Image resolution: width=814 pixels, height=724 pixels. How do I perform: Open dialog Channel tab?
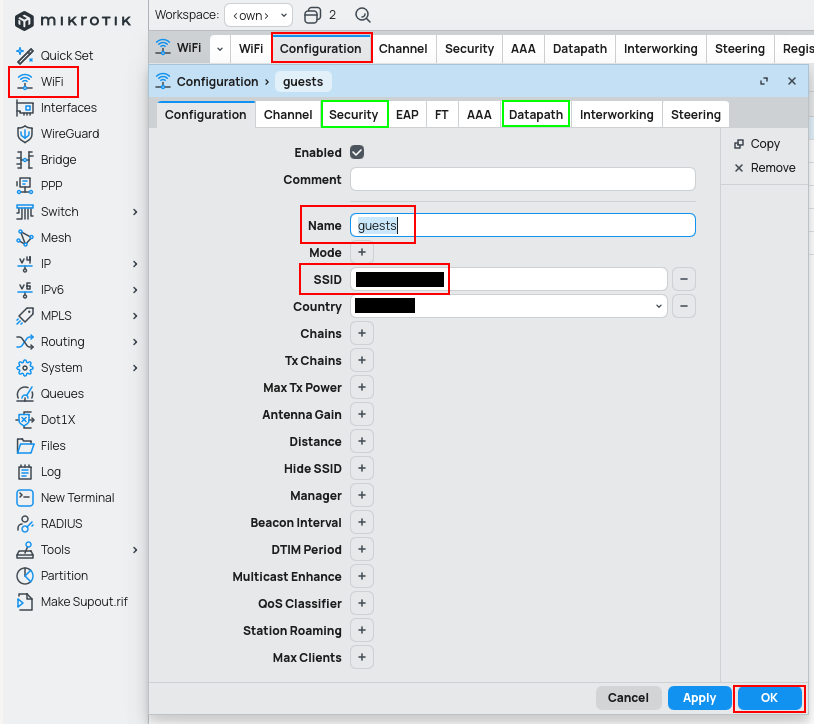(x=288, y=114)
